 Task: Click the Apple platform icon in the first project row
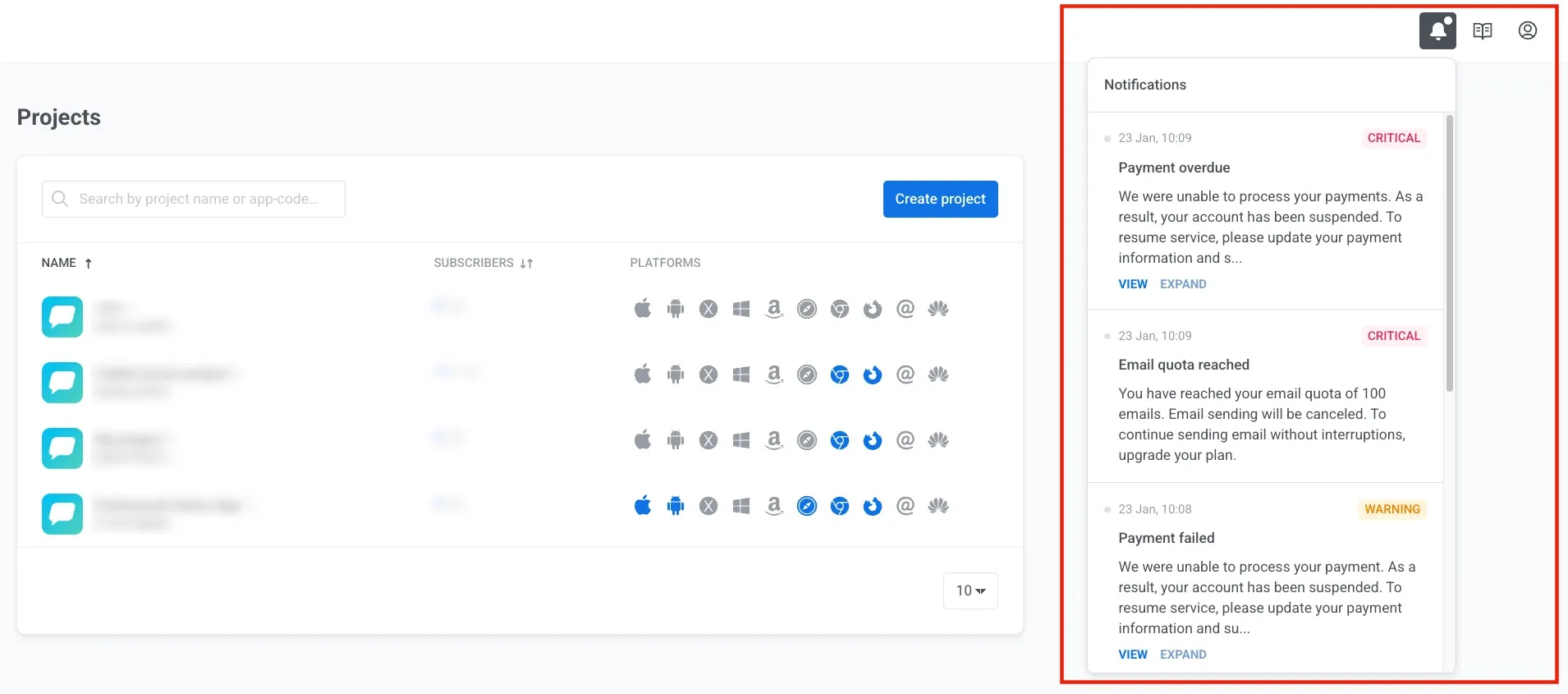643,309
